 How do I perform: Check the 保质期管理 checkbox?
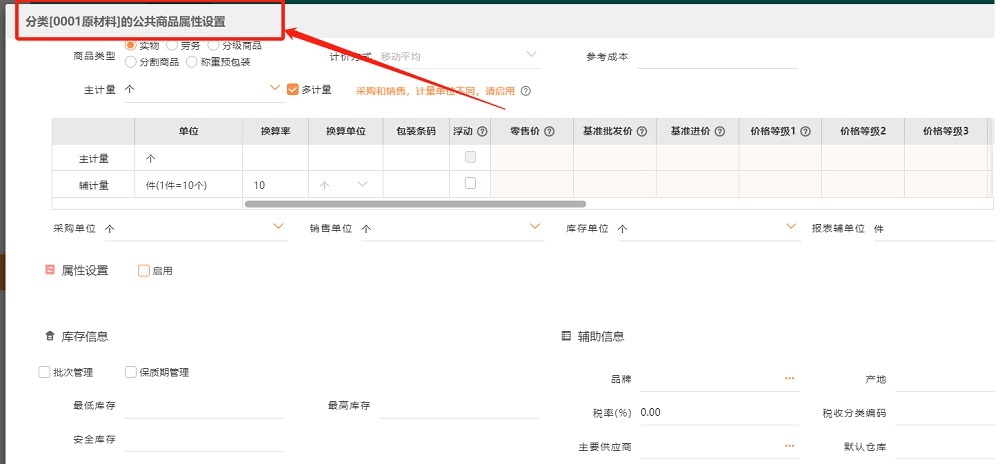(x=131, y=372)
